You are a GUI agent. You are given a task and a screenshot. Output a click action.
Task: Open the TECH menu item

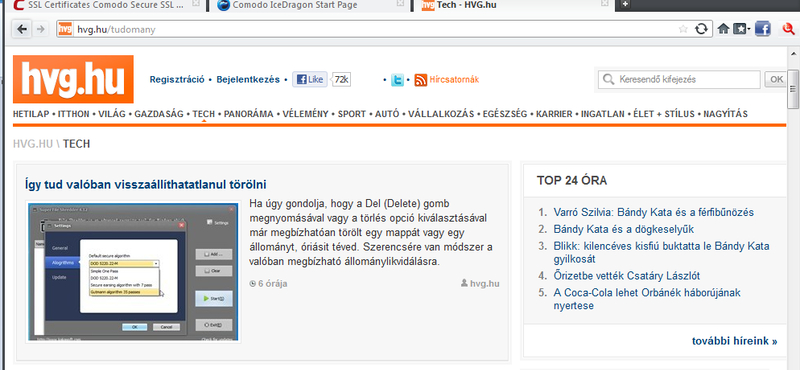pyautogui.click(x=204, y=114)
